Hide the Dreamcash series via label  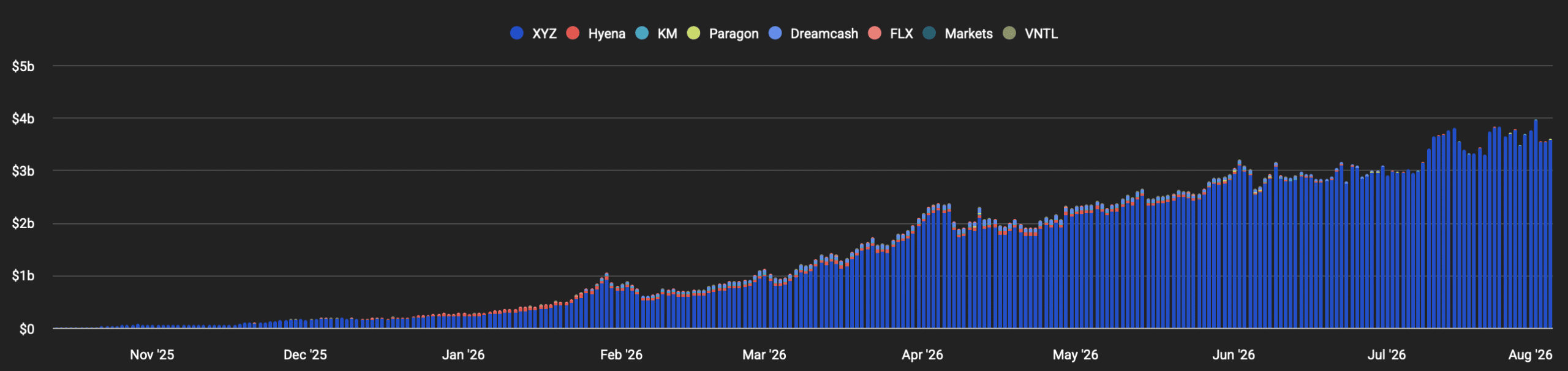824,34
